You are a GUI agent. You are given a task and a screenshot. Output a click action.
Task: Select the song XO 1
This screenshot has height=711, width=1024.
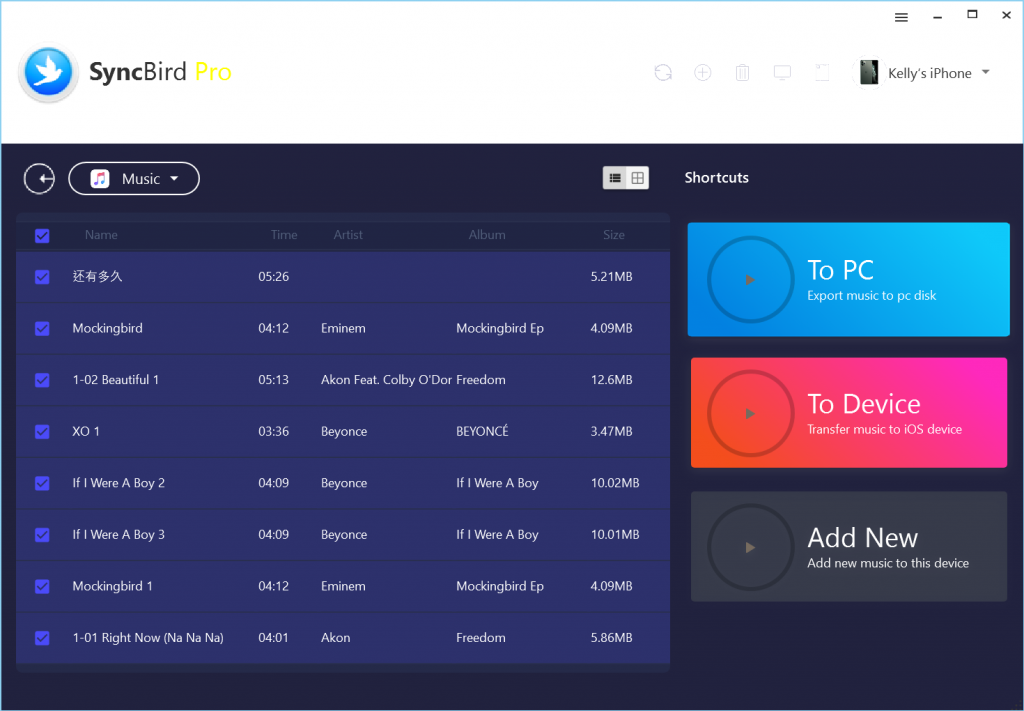(x=86, y=431)
